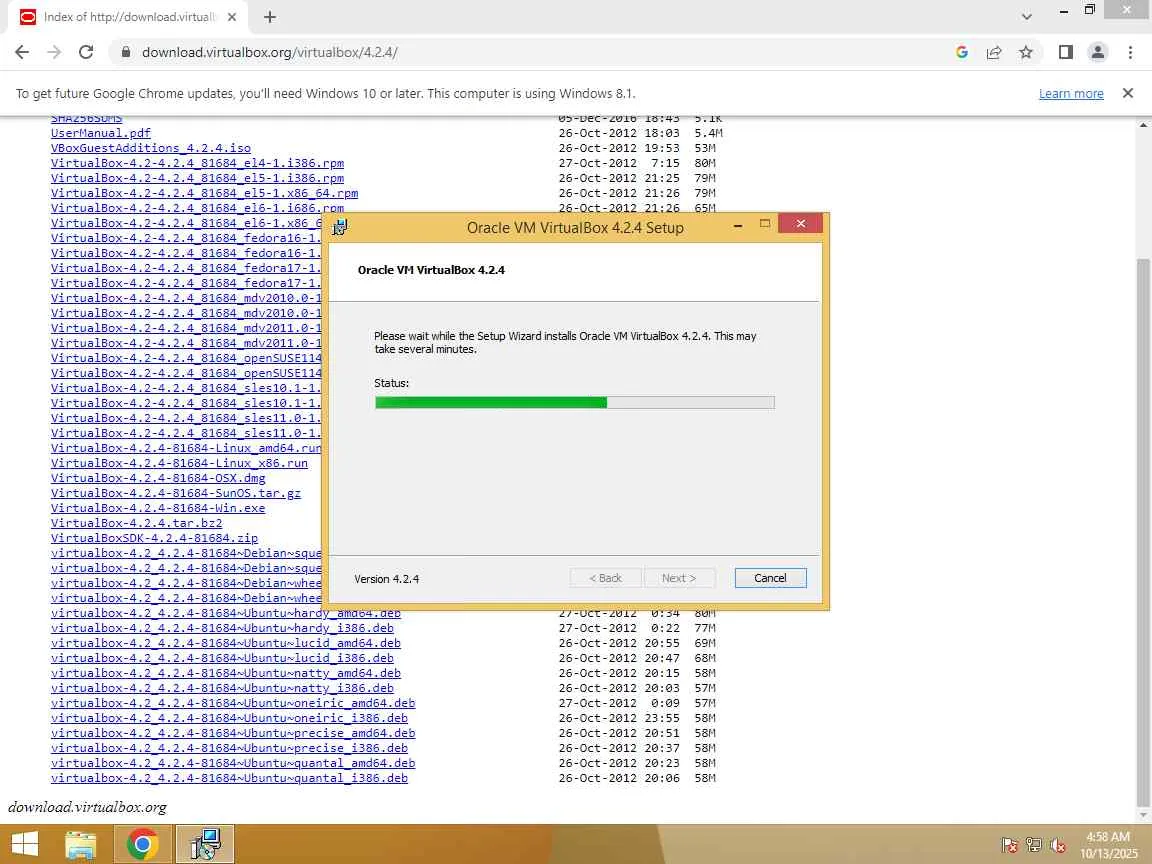Minimize the VirtualBox setup window
The width and height of the screenshot is (1152, 864).
coord(738,224)
